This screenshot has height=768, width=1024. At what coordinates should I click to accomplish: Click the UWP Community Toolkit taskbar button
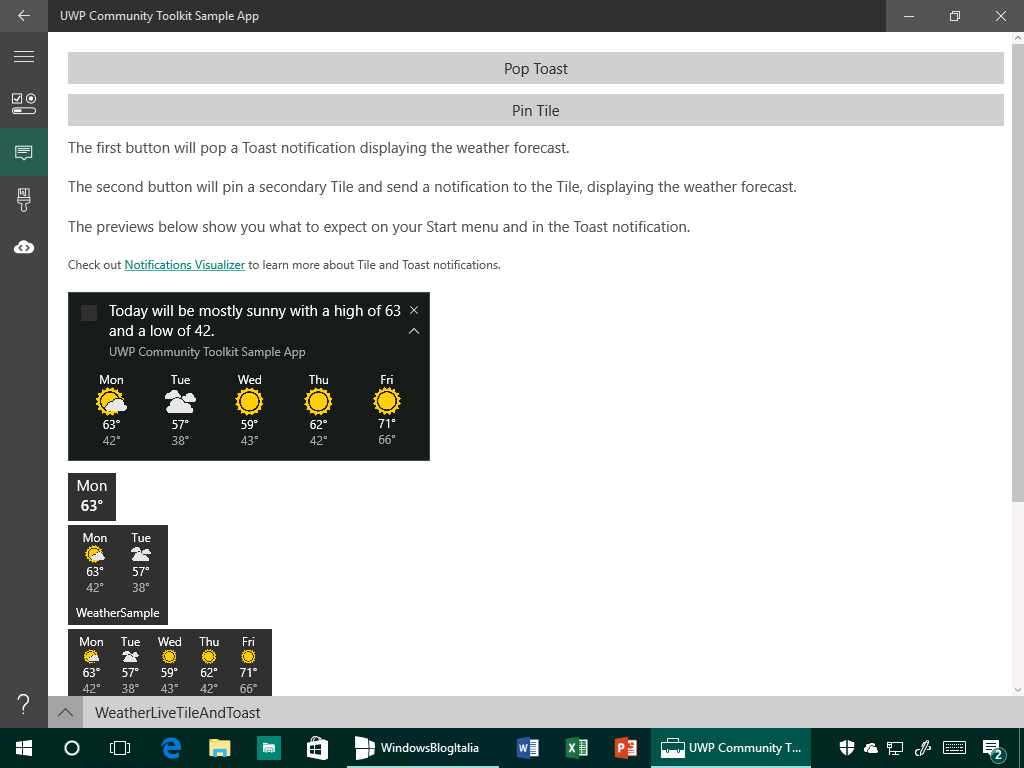click(731, 748)
